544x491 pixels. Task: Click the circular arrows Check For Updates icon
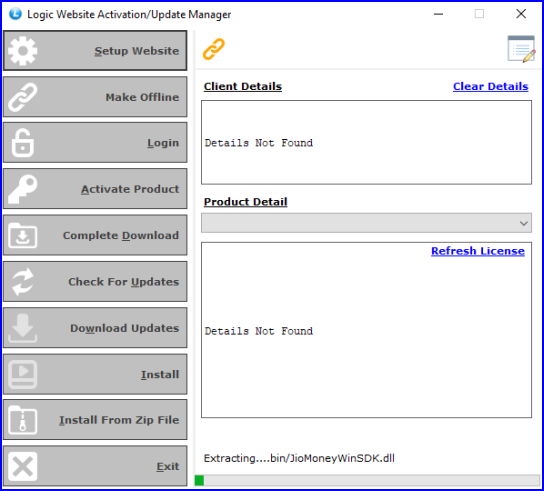click(23, 282)
